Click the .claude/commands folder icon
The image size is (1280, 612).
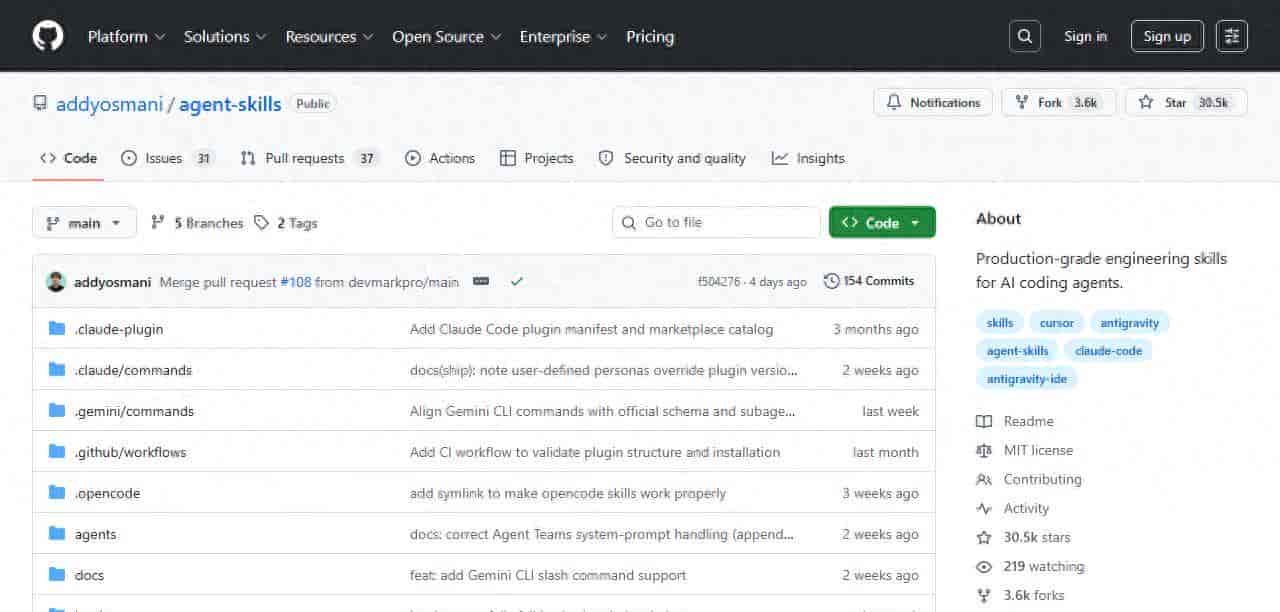(57, 370)
